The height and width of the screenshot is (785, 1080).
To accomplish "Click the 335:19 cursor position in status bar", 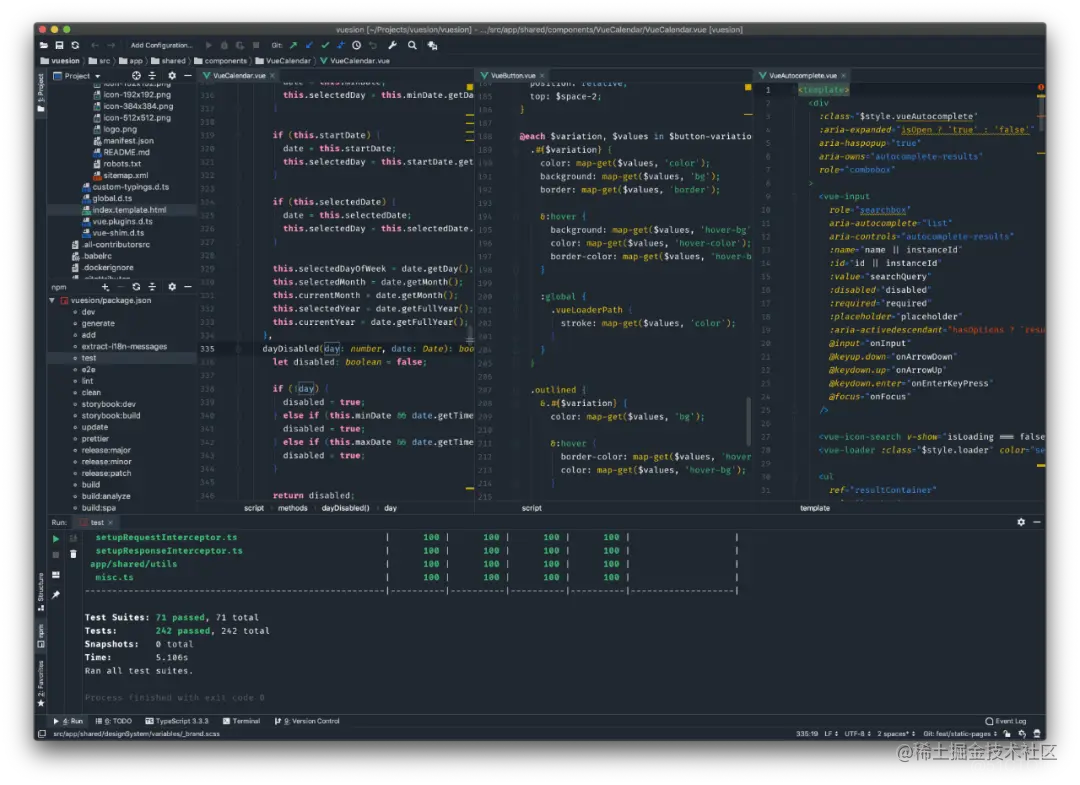I will pyautogui.click(x=807, y=734).
